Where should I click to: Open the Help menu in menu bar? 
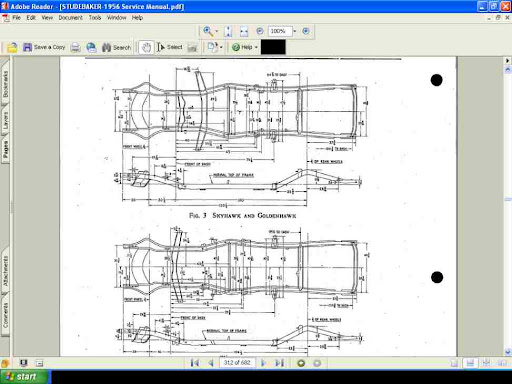(x=137, y=18)
